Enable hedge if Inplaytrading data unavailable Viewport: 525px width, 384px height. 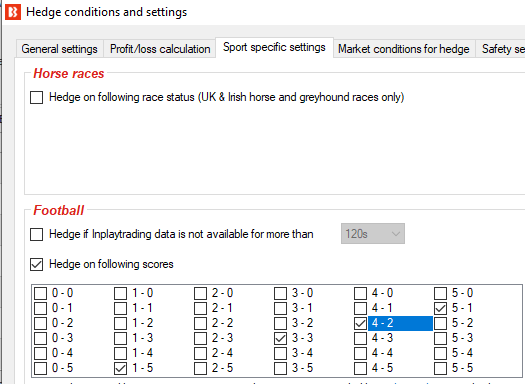click(x=36, y=234)
